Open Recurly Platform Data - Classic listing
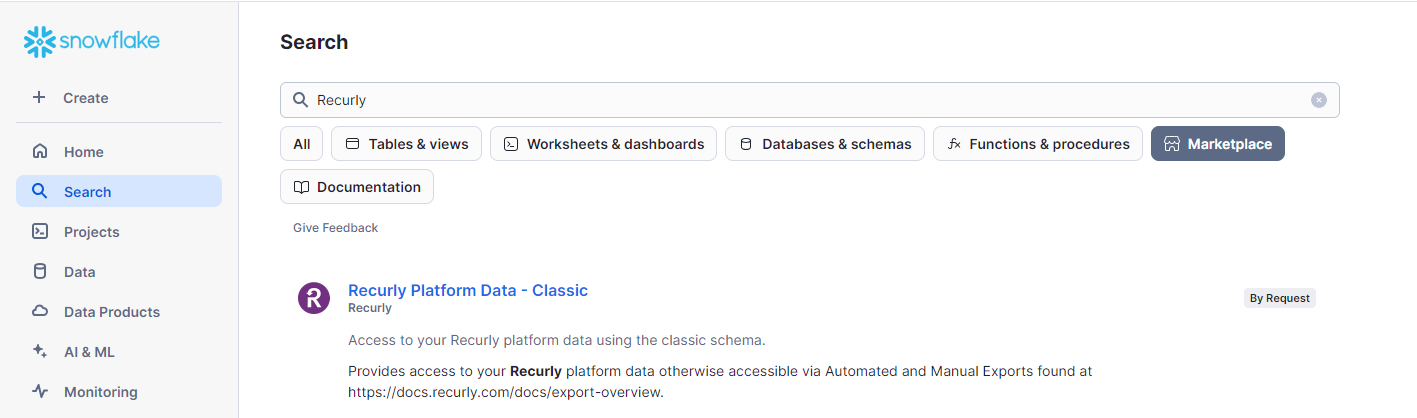 (x=468, y=290)
